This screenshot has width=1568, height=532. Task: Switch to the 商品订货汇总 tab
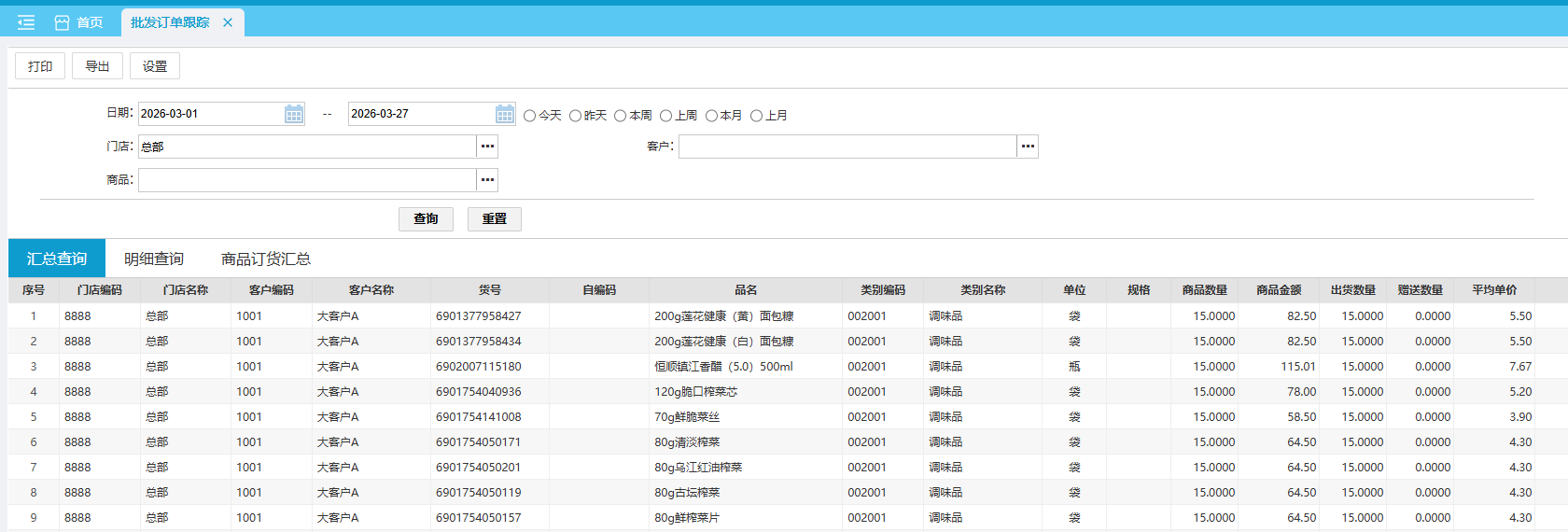265,259
